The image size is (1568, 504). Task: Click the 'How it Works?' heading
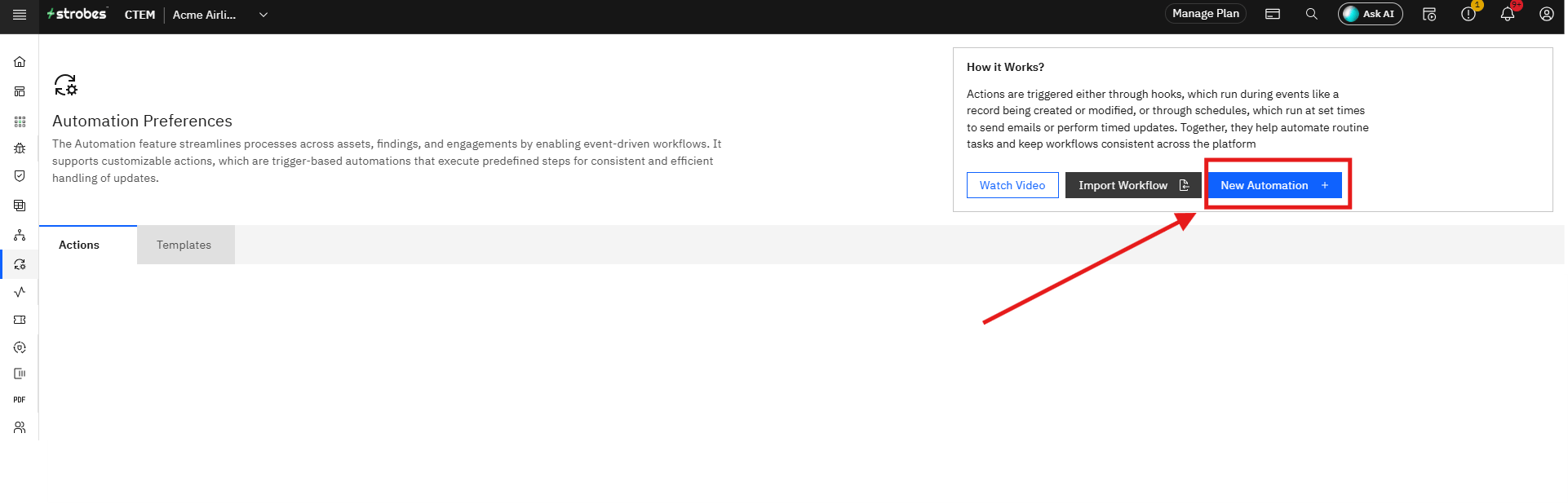coord(1005,67)
